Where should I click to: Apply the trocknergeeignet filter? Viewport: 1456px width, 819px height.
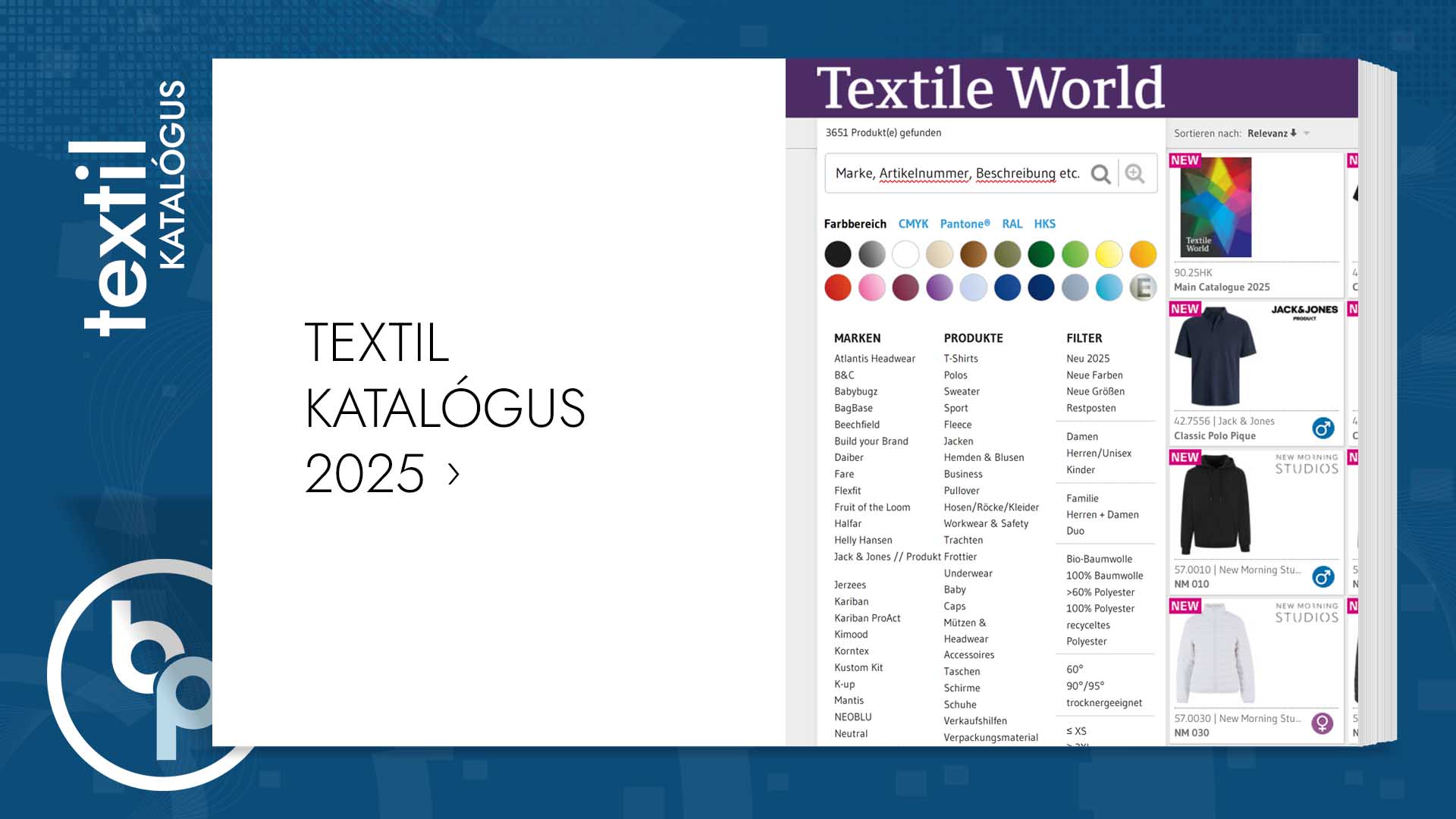(1104, 703)
